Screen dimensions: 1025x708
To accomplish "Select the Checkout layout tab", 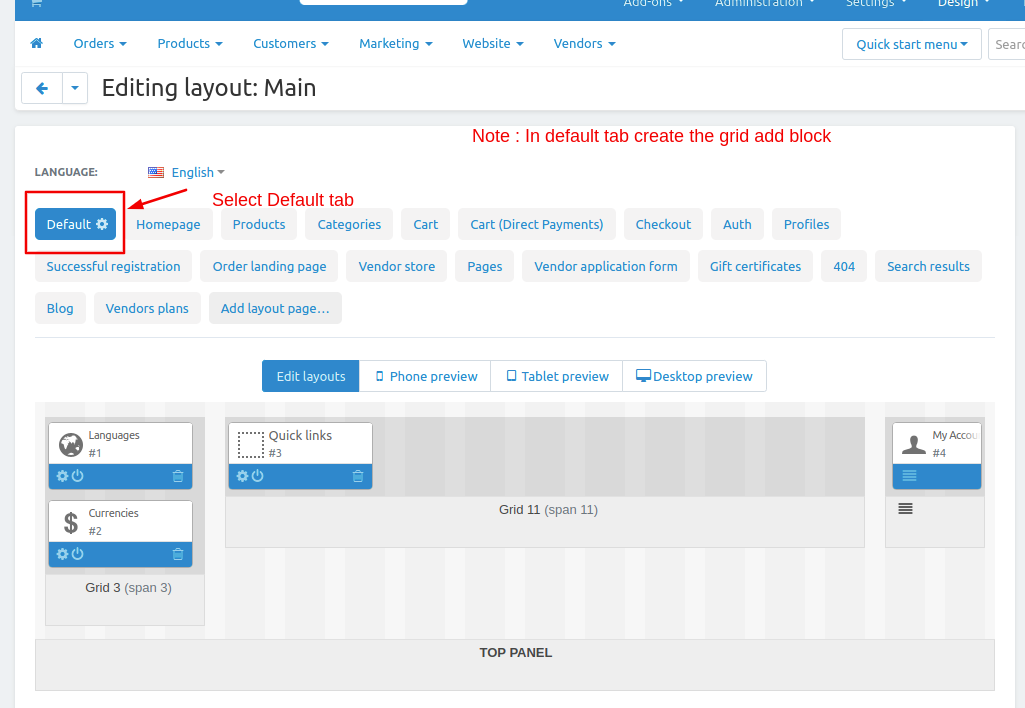I will point(663,224).
